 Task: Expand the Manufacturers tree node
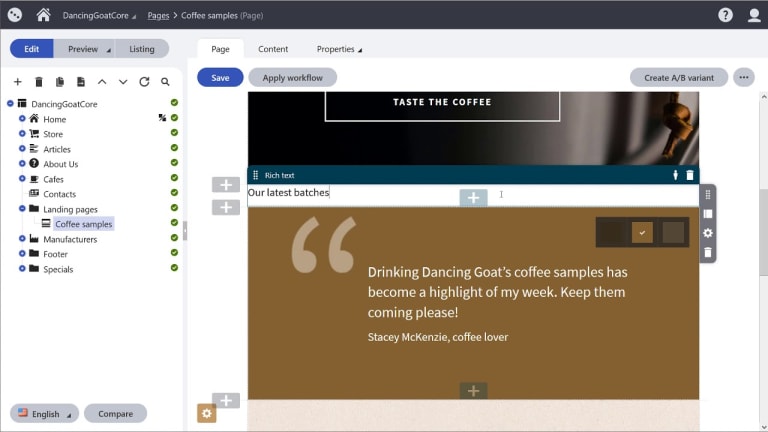22,239
